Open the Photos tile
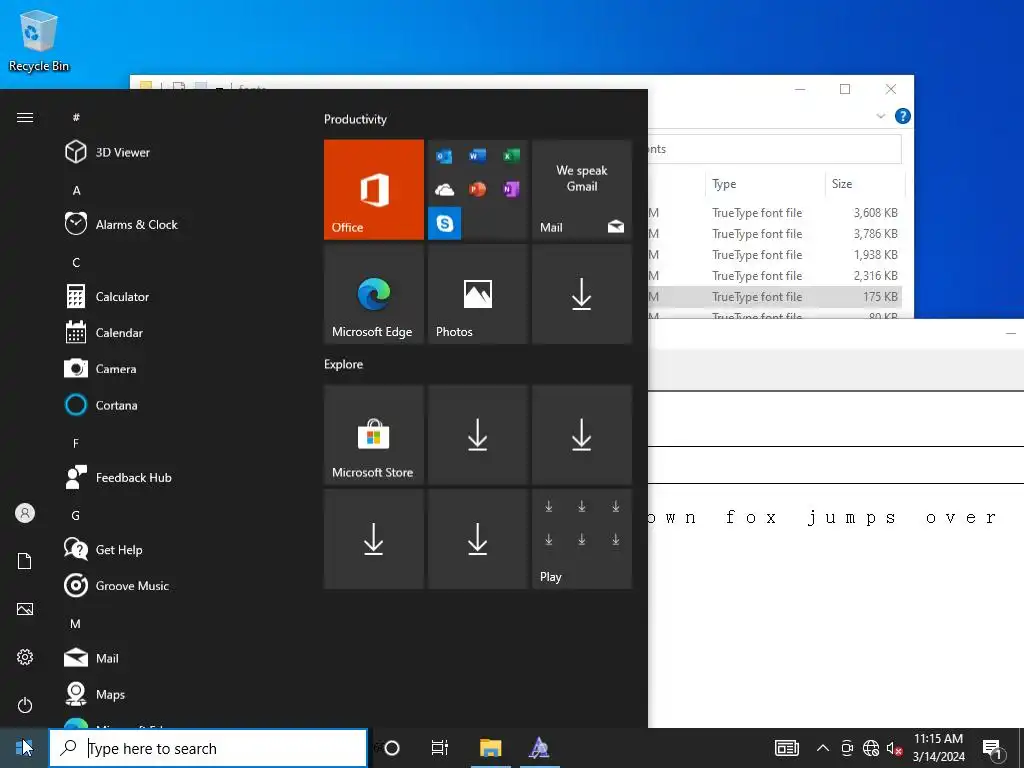Viewport: 1024px width, 768px height. pos(477,294)
